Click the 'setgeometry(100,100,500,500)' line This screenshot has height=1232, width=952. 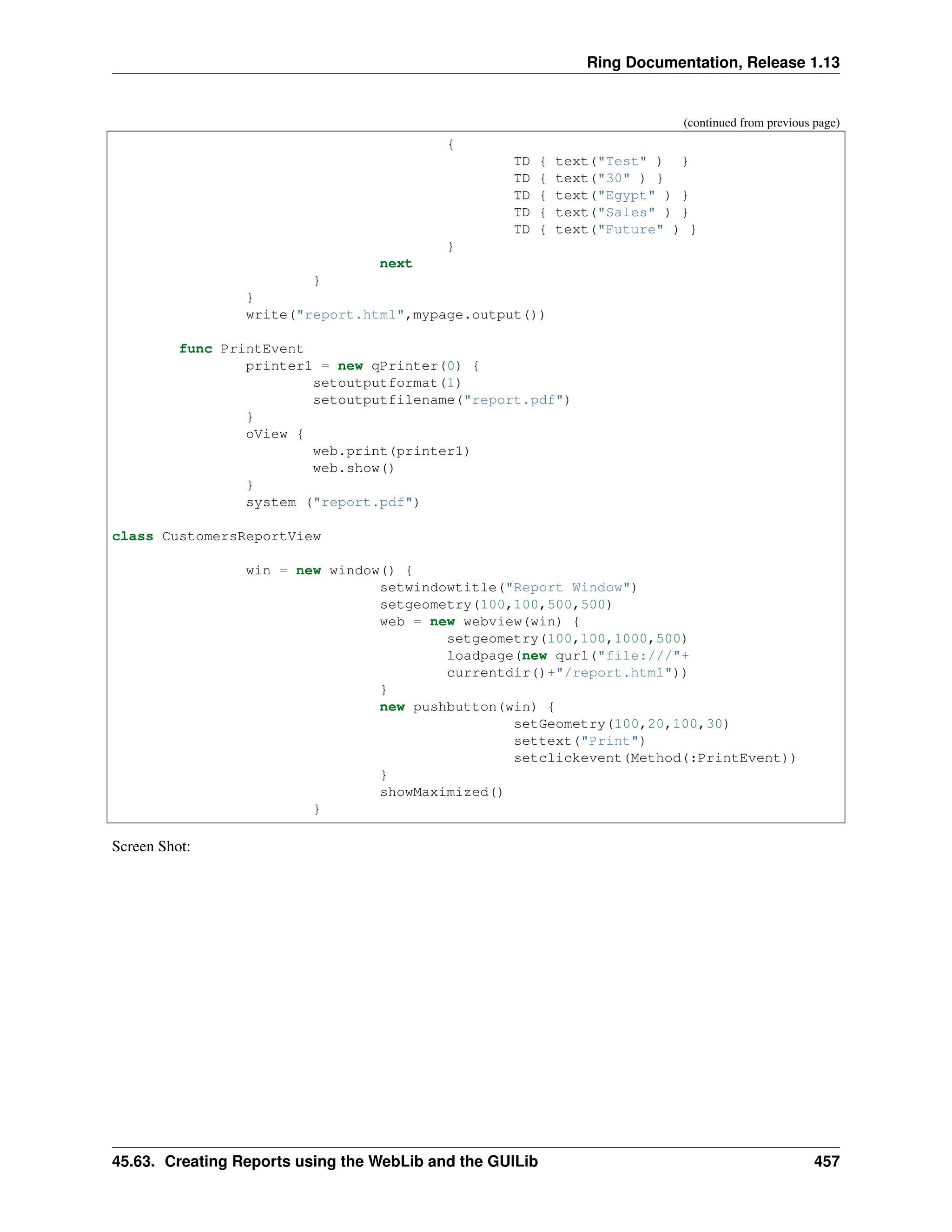[x=496, y=604]
